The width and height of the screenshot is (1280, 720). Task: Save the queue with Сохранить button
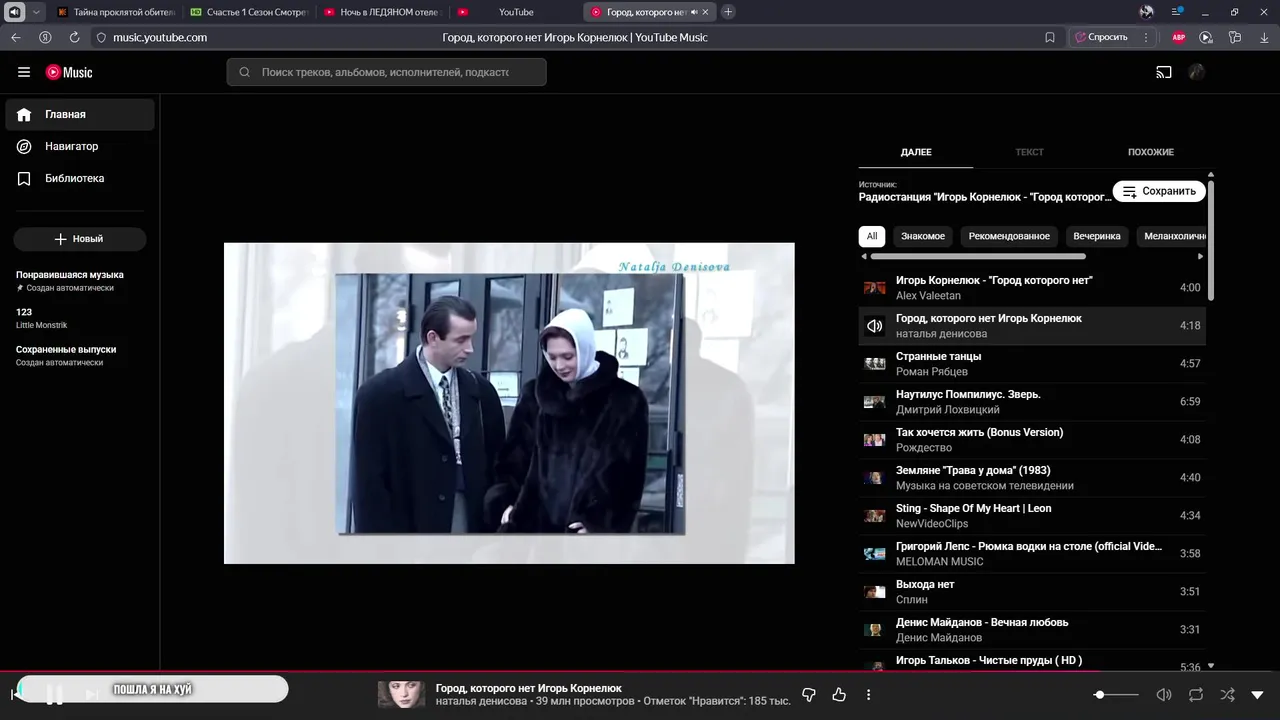pyautogui.click(x=1159, y=191)
